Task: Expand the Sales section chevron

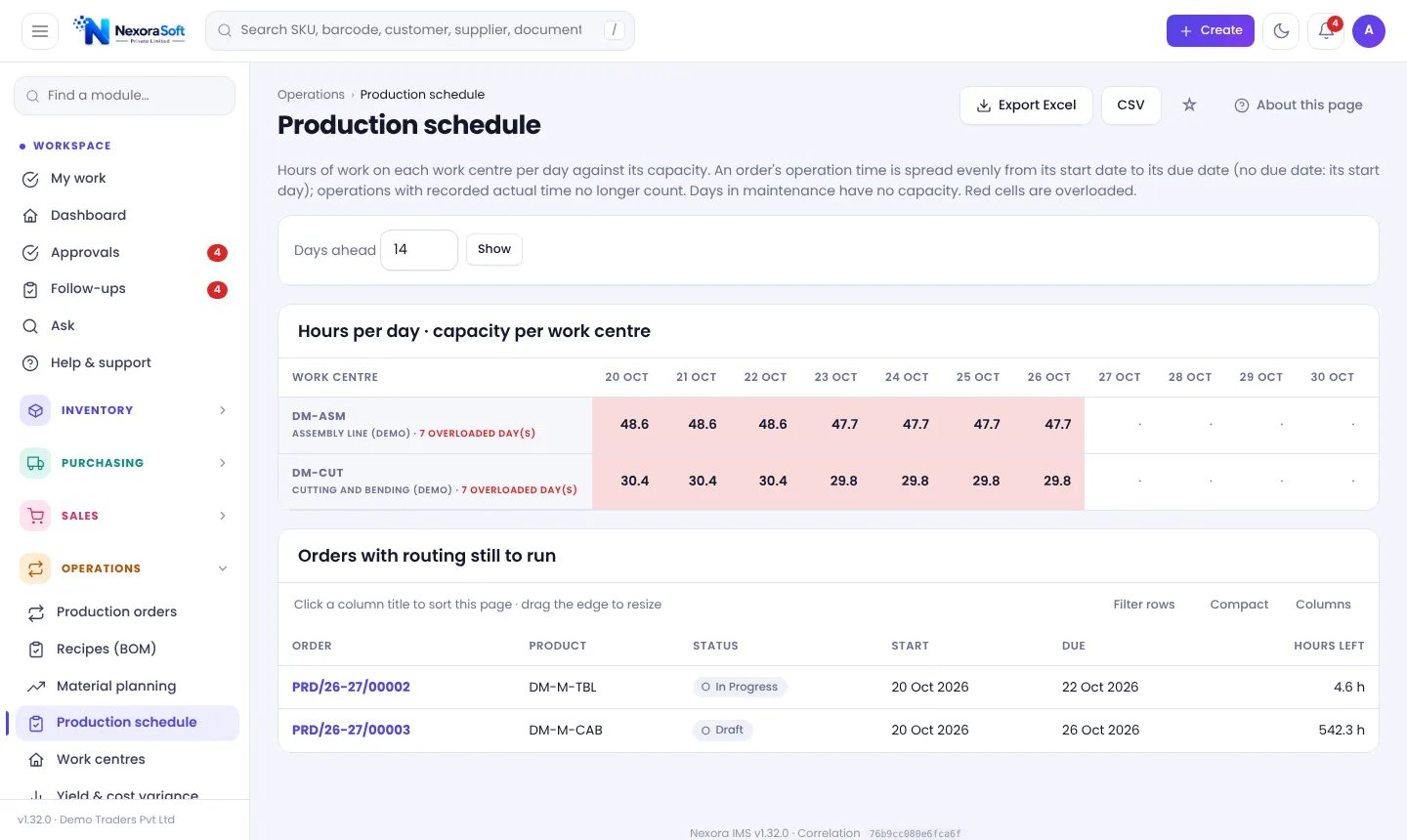Action: click(223, 516)
